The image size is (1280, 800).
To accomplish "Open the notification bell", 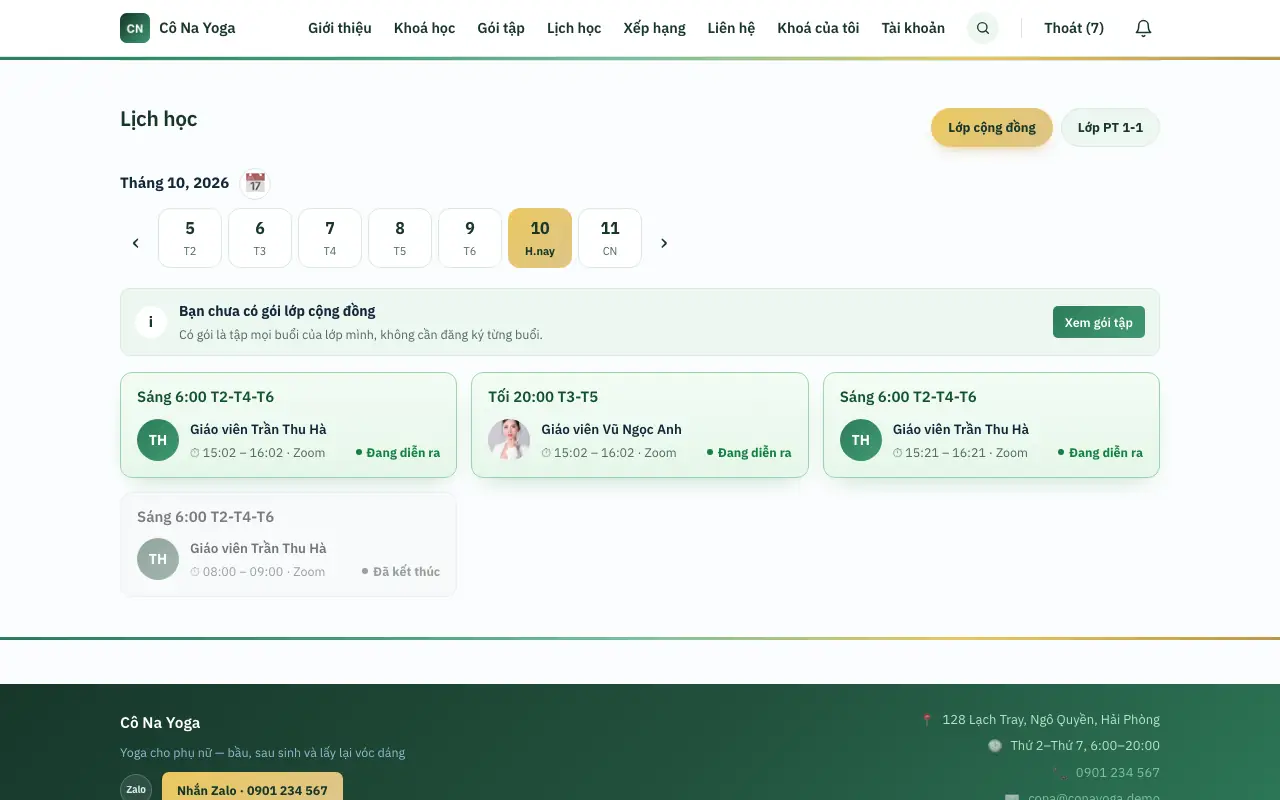I will [x=1143, y=28].
